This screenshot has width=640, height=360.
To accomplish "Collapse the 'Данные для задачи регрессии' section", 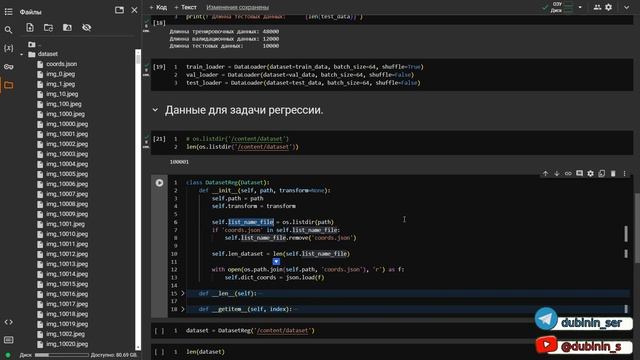I will tap(155, 110).
